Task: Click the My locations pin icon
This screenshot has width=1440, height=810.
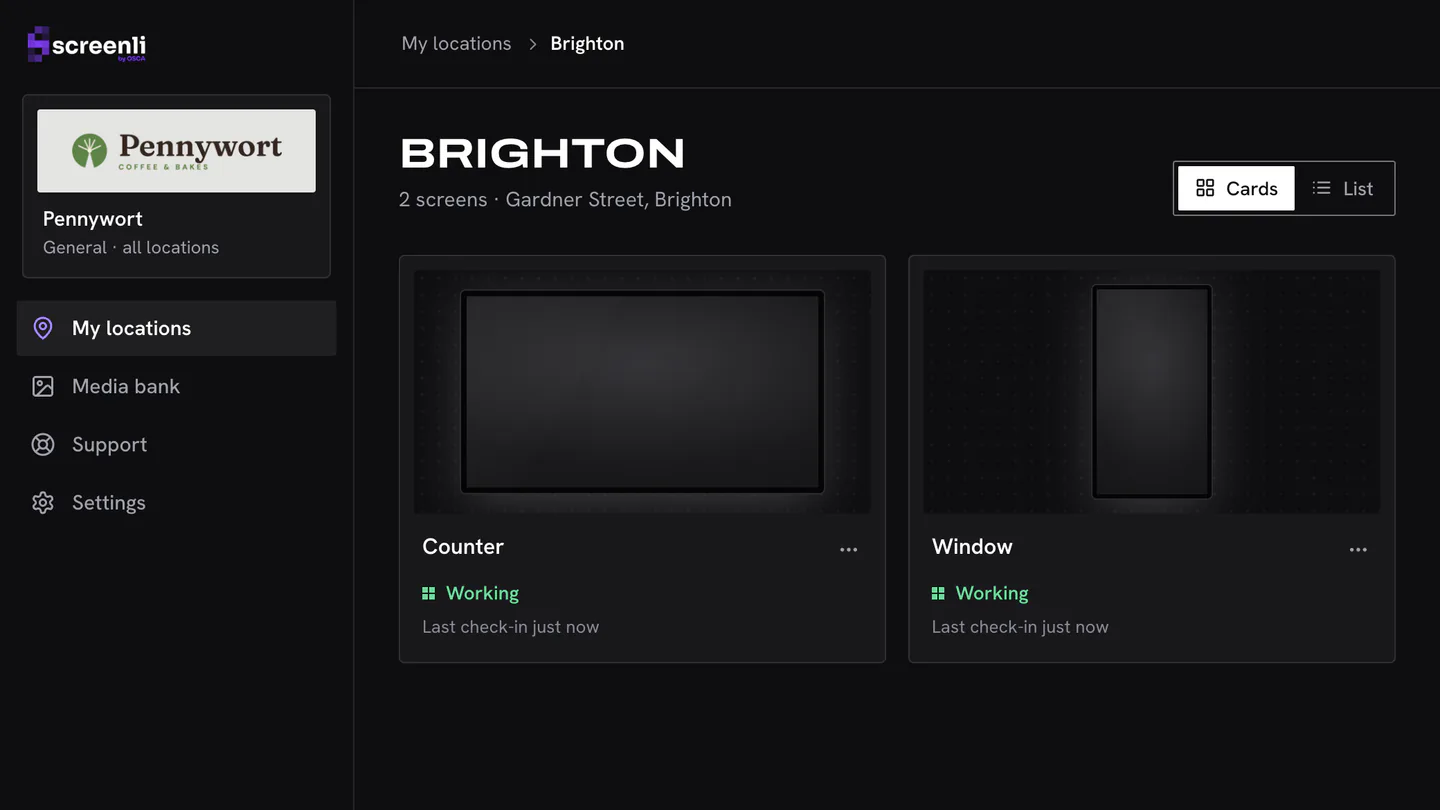Action: coord(43,328)
